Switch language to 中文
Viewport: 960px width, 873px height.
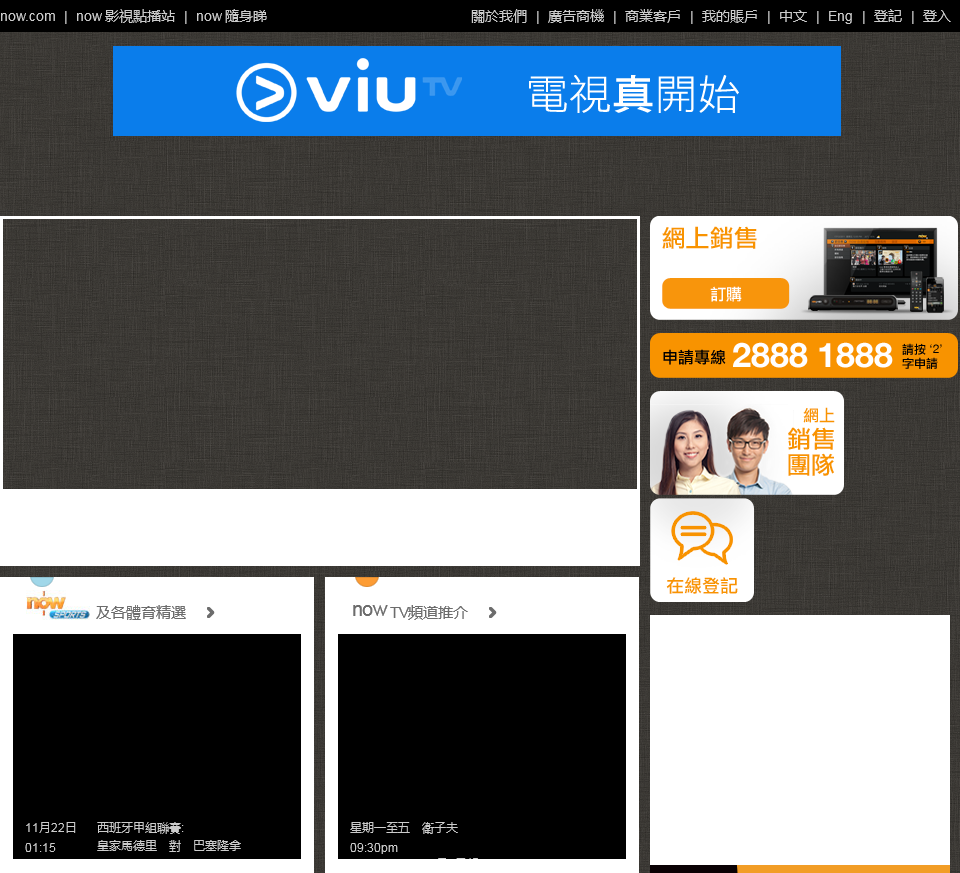click(793, 16)
